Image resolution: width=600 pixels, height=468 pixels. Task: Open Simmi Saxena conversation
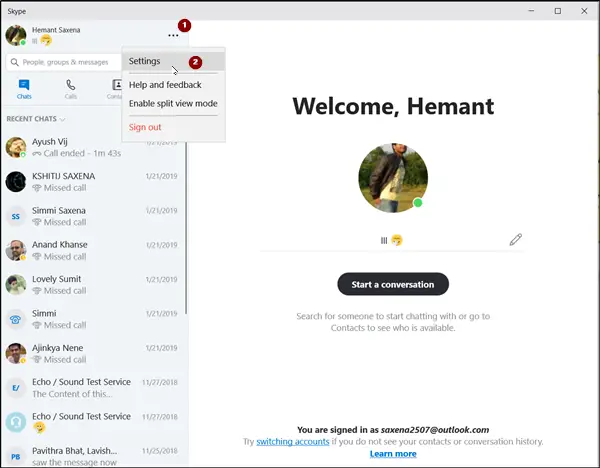pos(92,216)
